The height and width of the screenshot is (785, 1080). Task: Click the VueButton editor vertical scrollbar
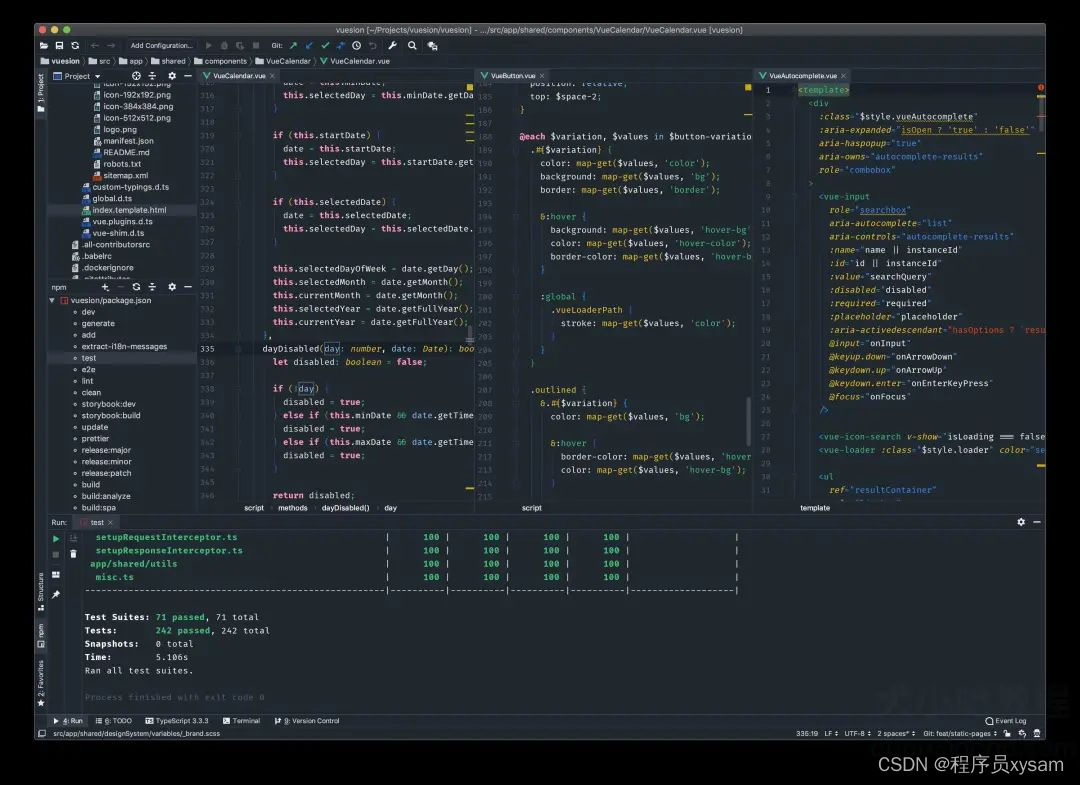point(748,420)
